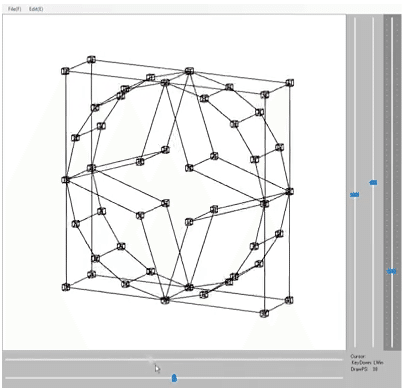Click the 'KeyDown: LWin' status text

(x=367, y=363)
